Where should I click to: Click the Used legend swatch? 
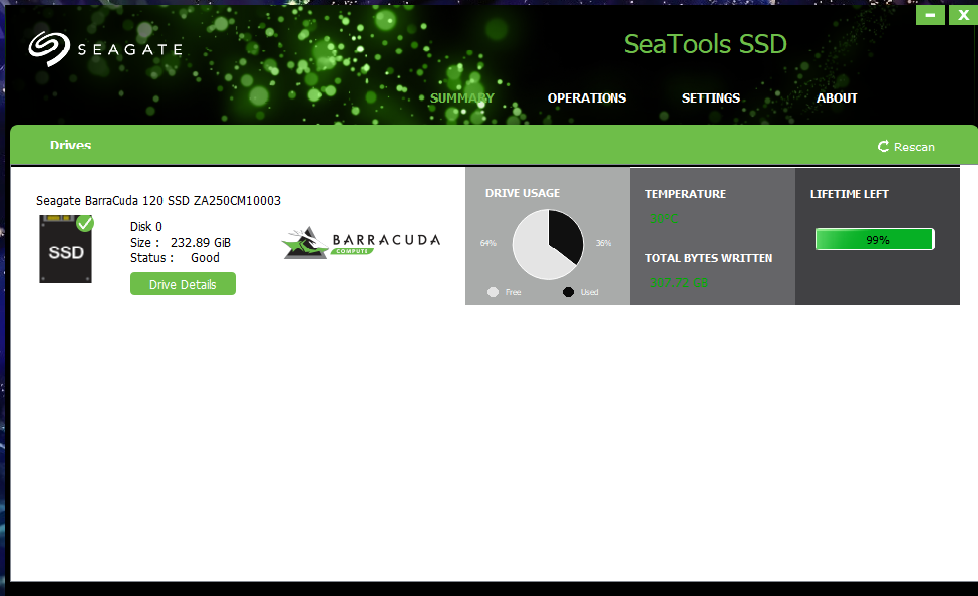point(568,292)
